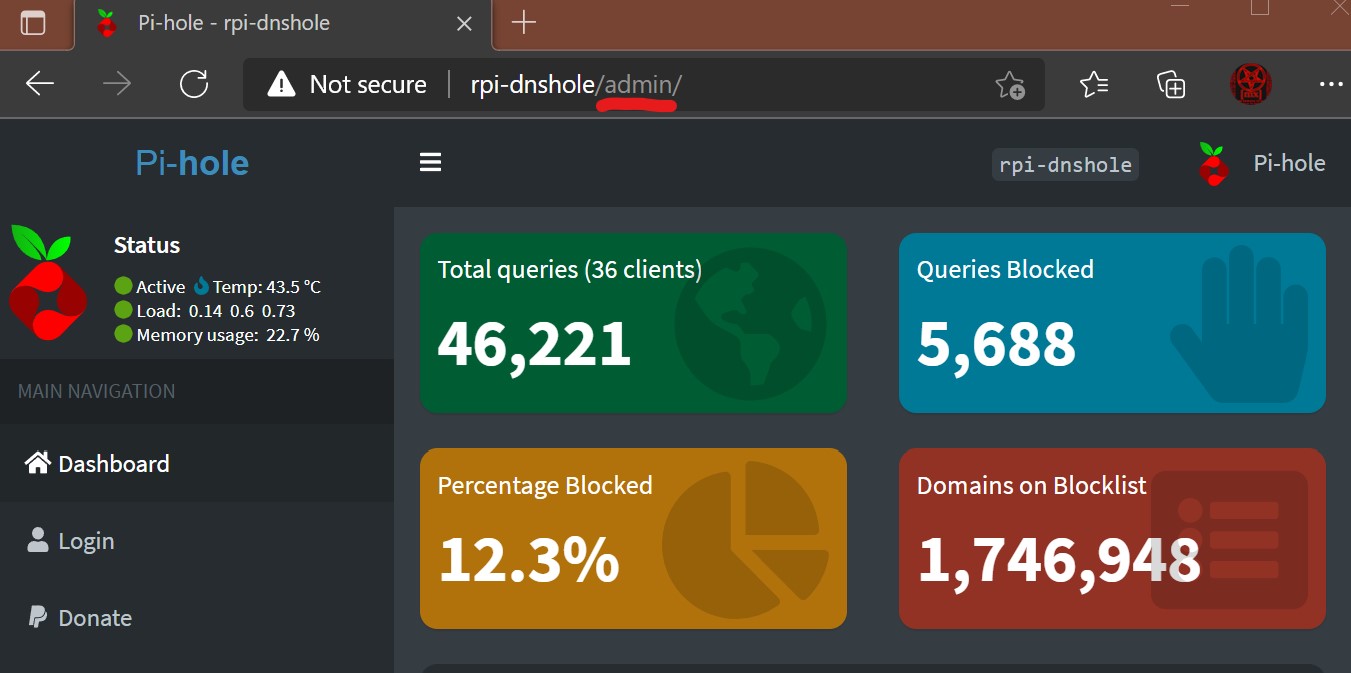
Task: Click the green Active status indicator dot
Action: (x=121, y=286)
